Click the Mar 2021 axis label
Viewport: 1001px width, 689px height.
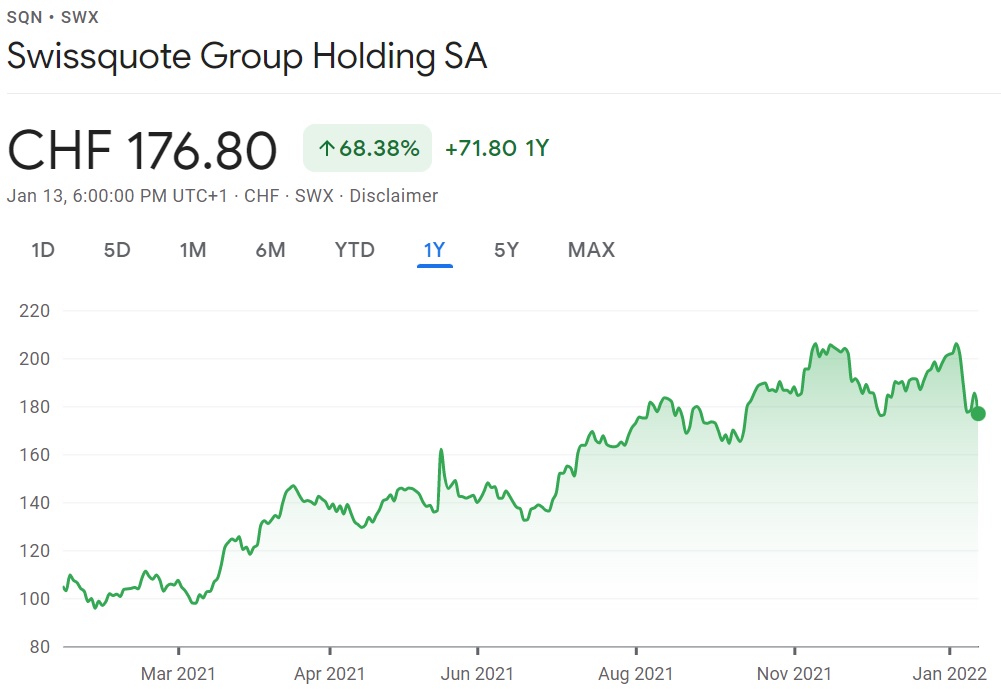click(x=178, y=674)
